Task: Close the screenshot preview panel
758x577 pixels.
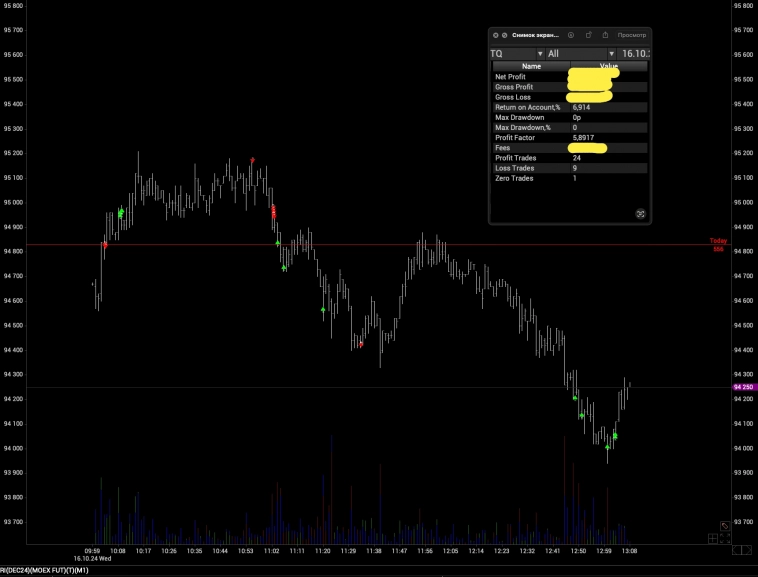Action: pyautogui.click(x=495, y=35)
